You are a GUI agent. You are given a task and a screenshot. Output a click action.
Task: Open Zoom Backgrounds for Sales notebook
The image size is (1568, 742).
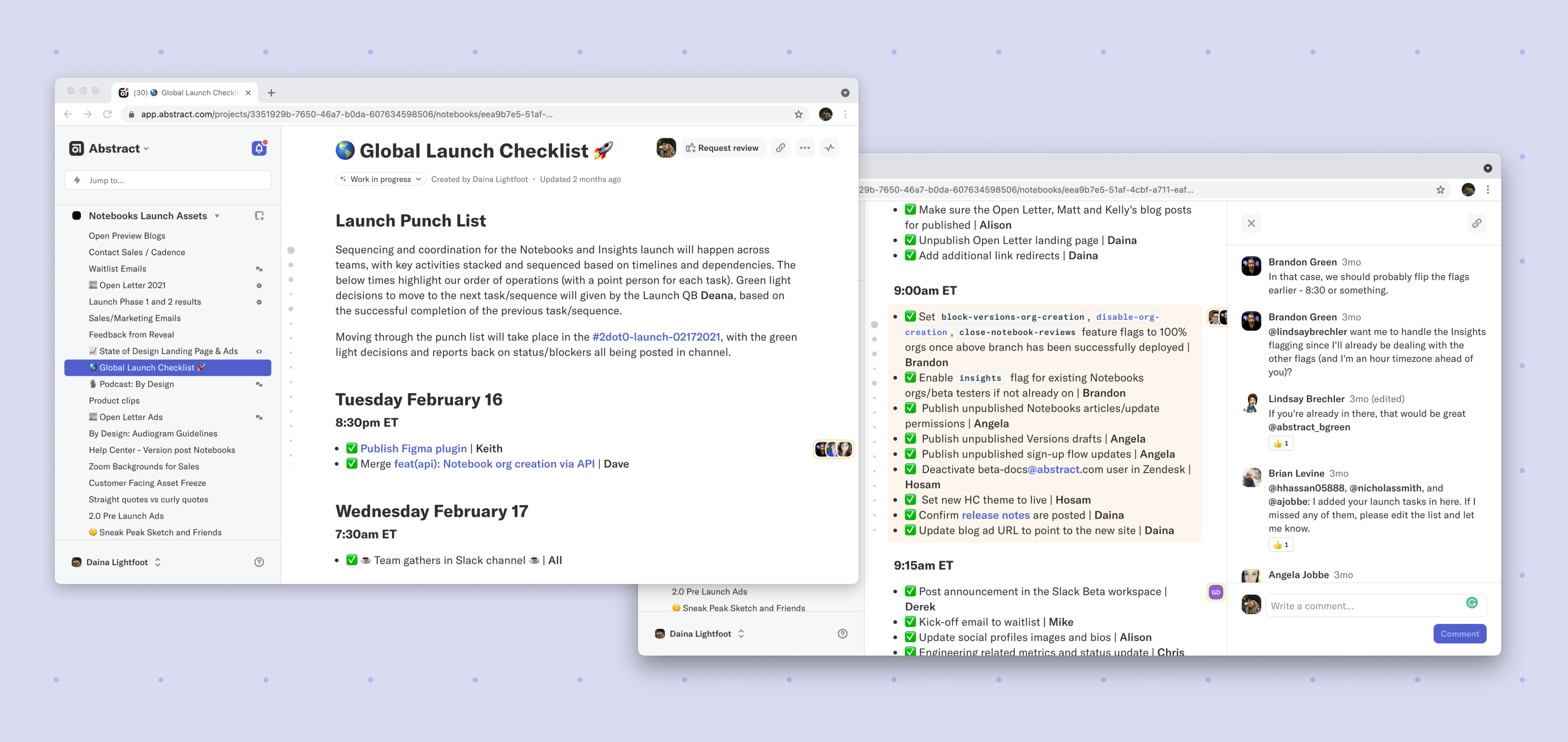tap(144, 466)
